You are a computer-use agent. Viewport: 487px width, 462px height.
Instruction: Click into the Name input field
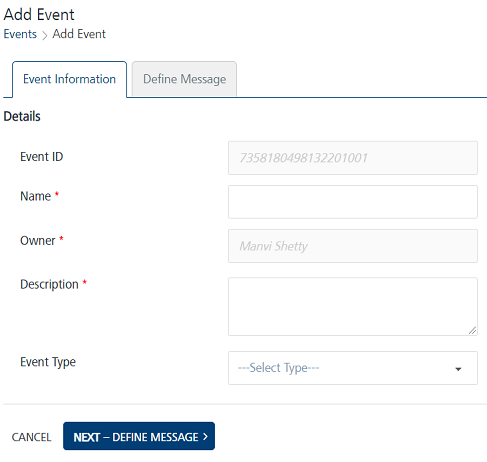click(x=353, y=202)
